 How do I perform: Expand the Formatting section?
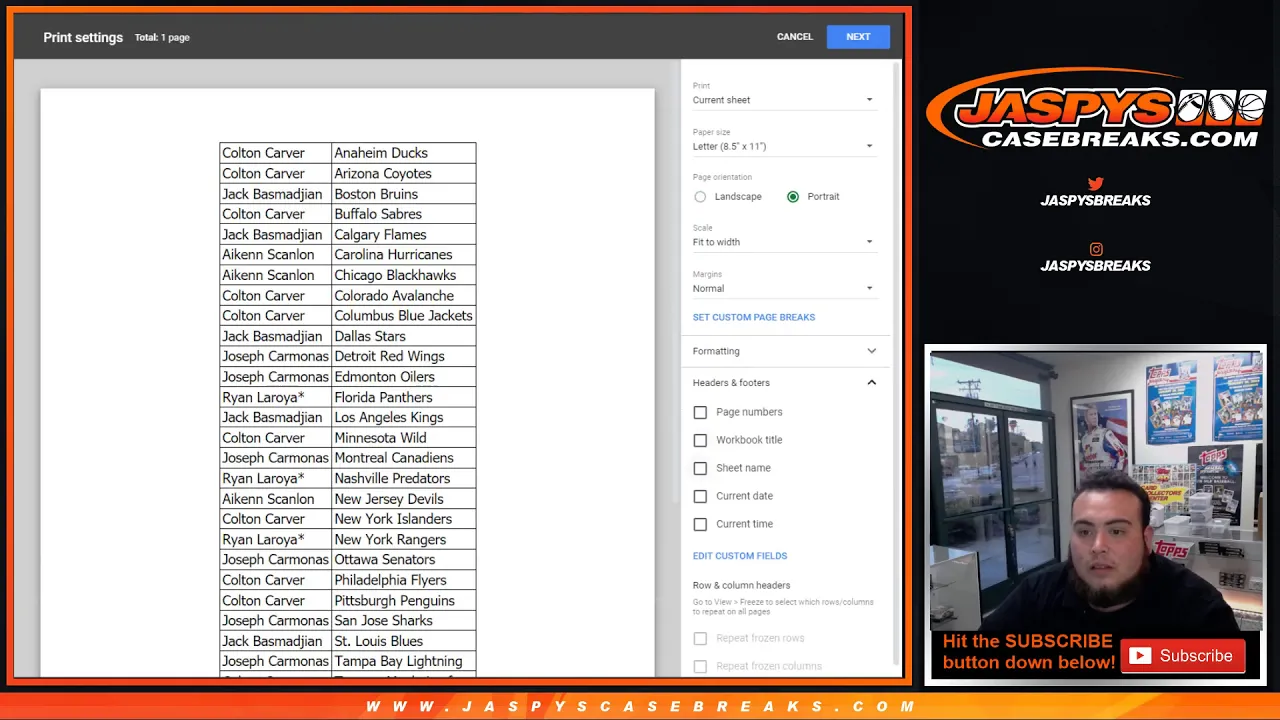point(785,351)
